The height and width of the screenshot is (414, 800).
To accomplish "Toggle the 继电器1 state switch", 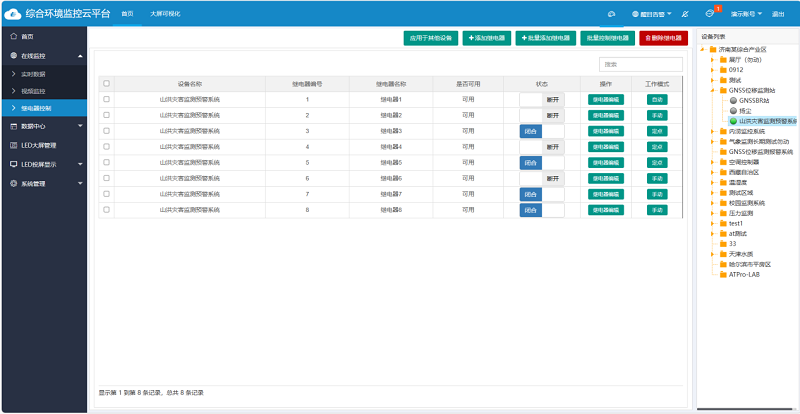I will click(x=542, y=100).
